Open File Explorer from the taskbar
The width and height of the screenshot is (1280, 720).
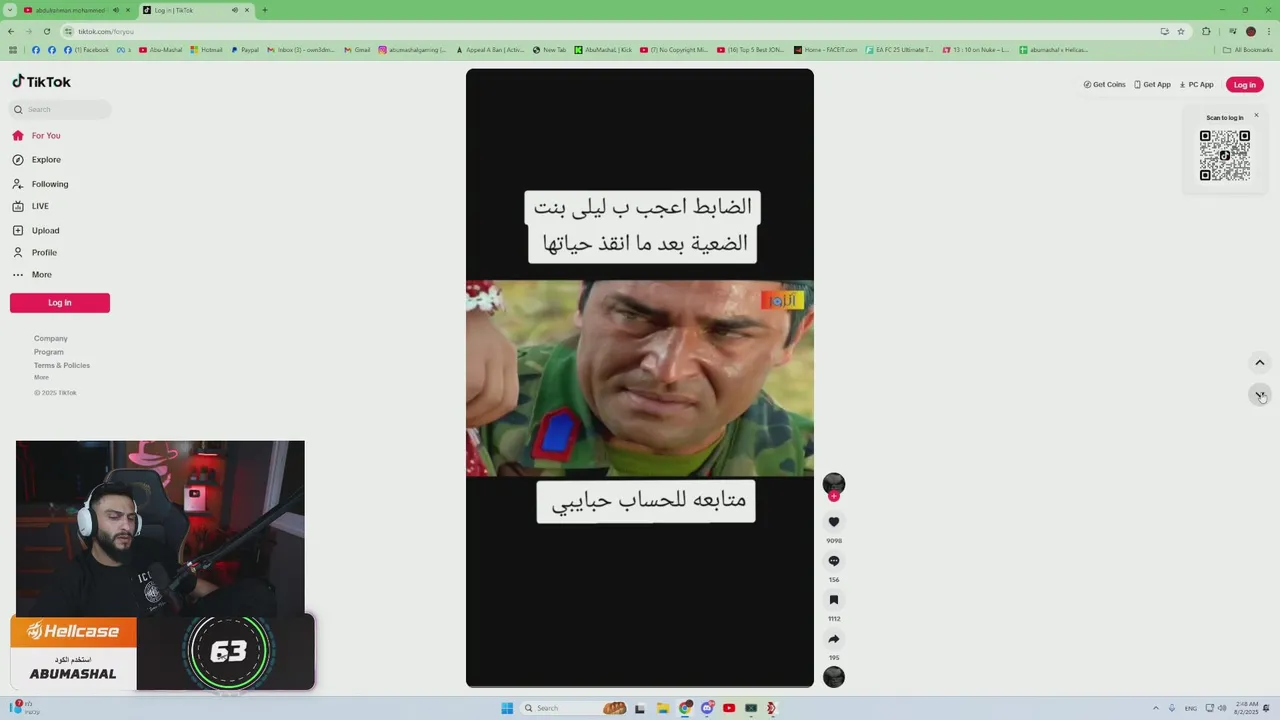(x=663, y=708)
